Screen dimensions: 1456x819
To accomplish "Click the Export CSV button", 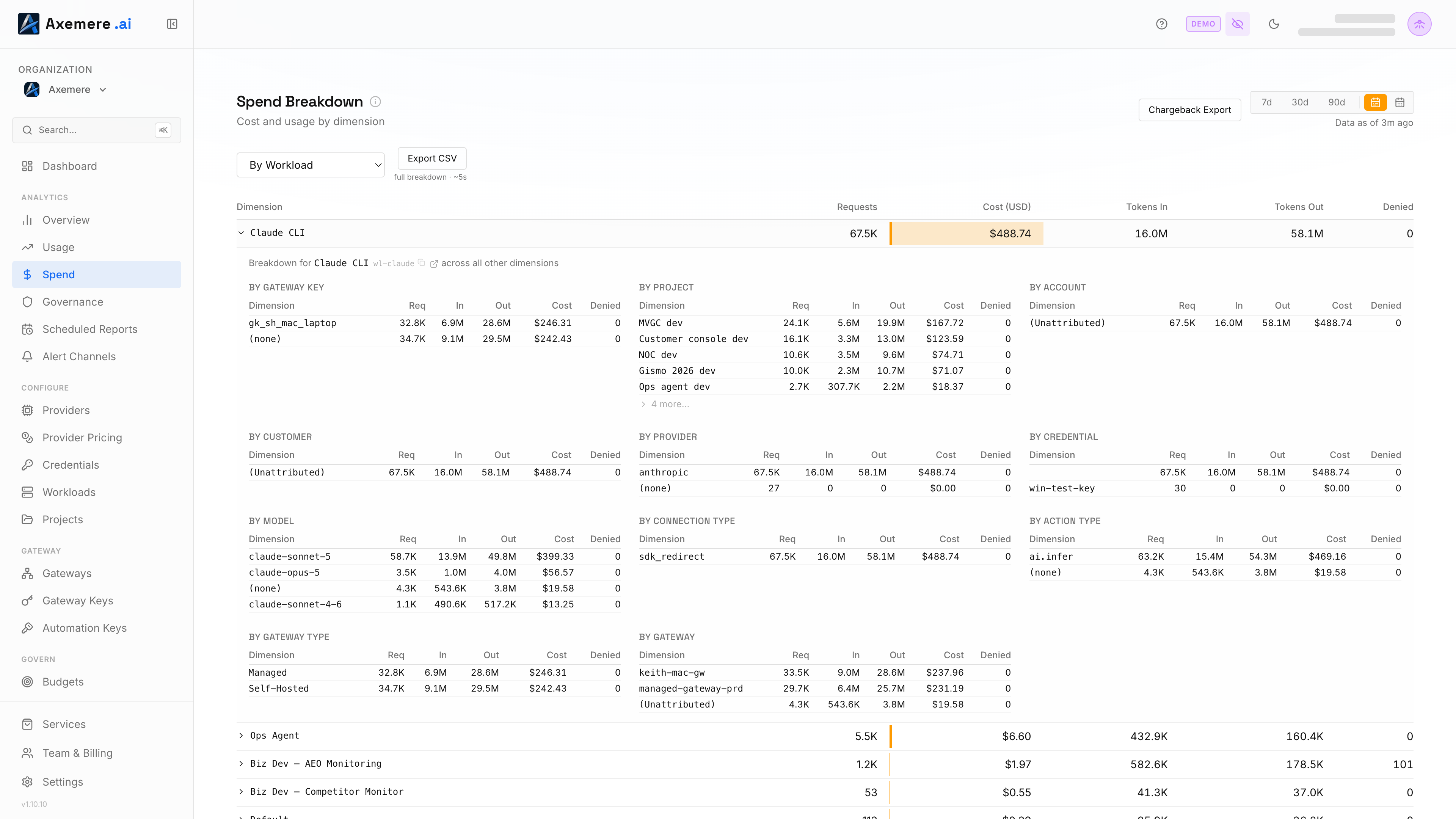I will click(432, 158).
